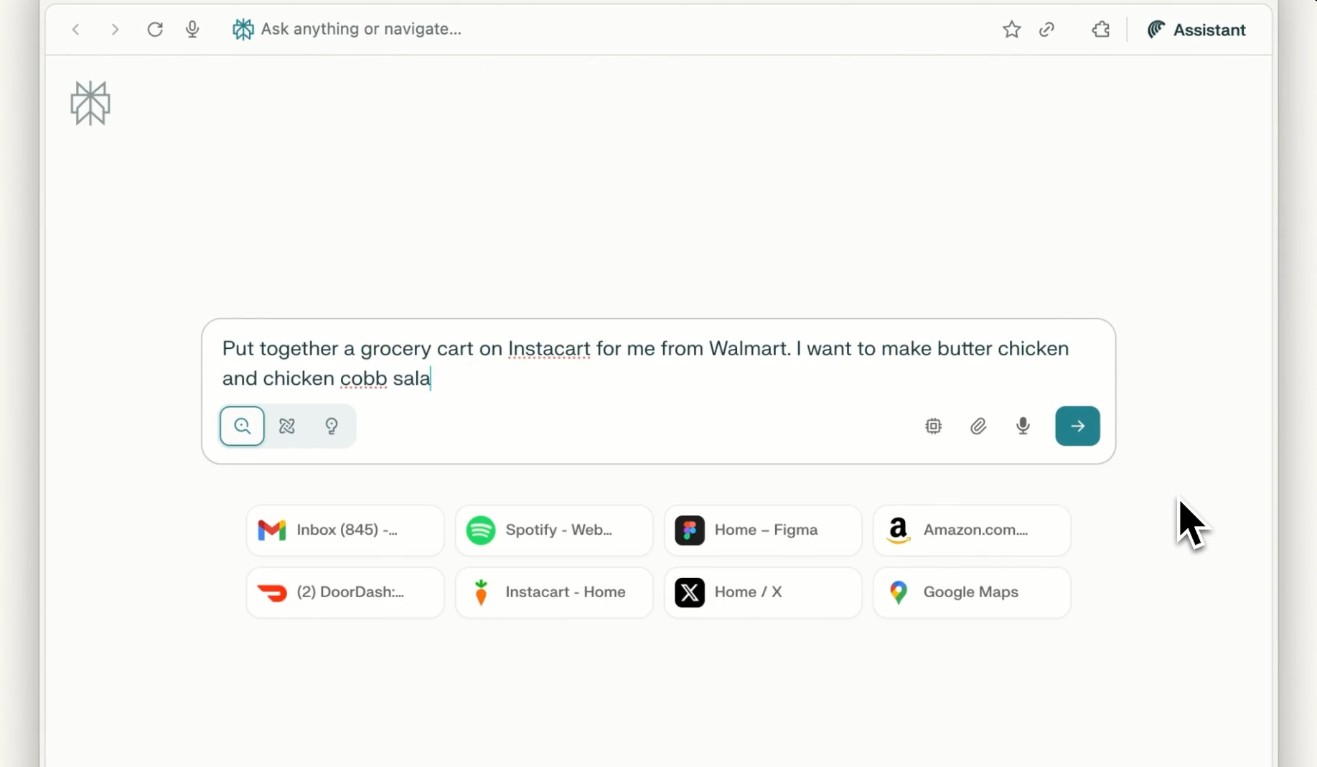Image resolution: width=1317 pixels, height=767 pixels.
Task: Attach a file with the paperclip icon
Action: pos(978,426)
